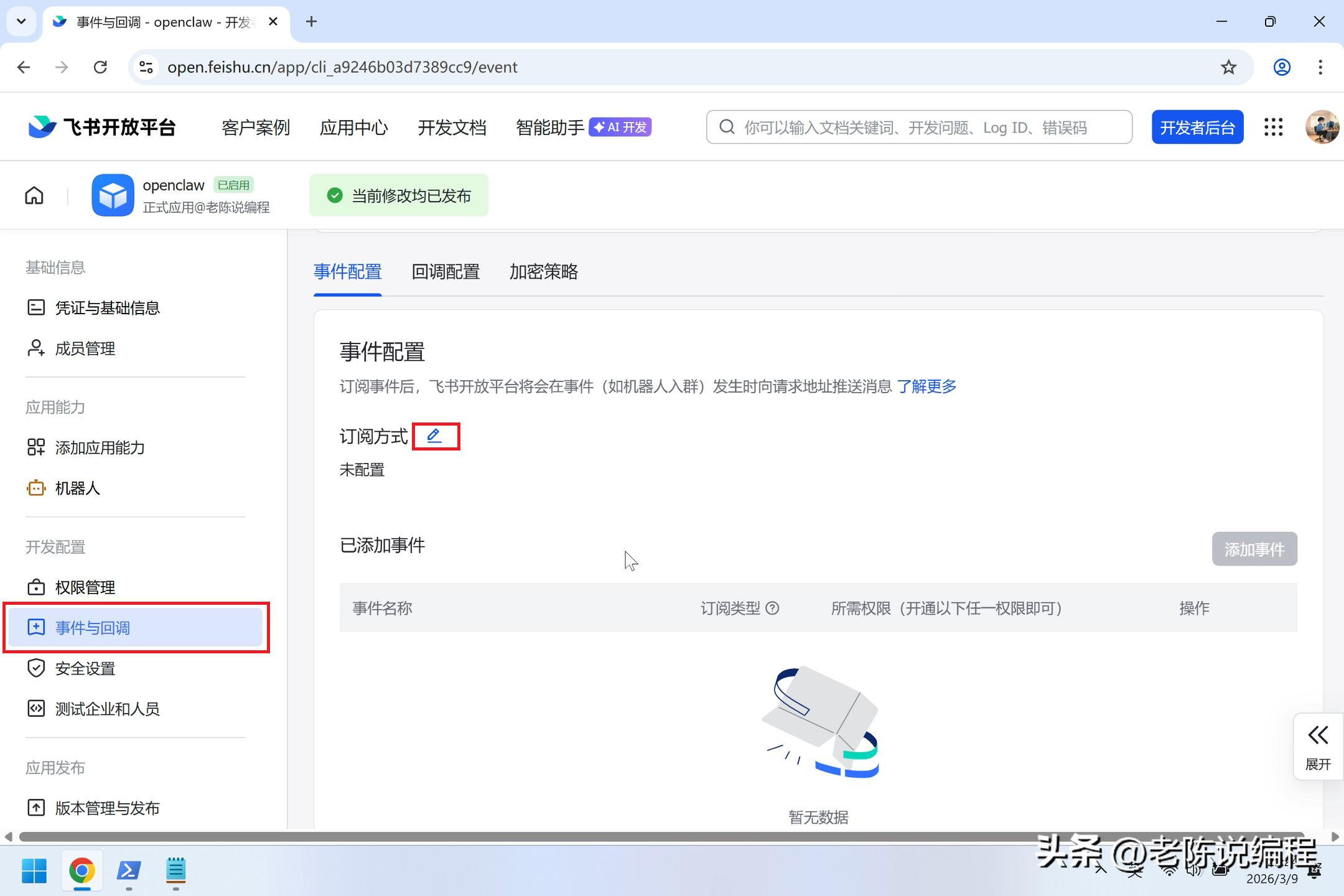Open PowerShell from the taskbar
This screenshot has height=896, width=1344.
(129, 870)
